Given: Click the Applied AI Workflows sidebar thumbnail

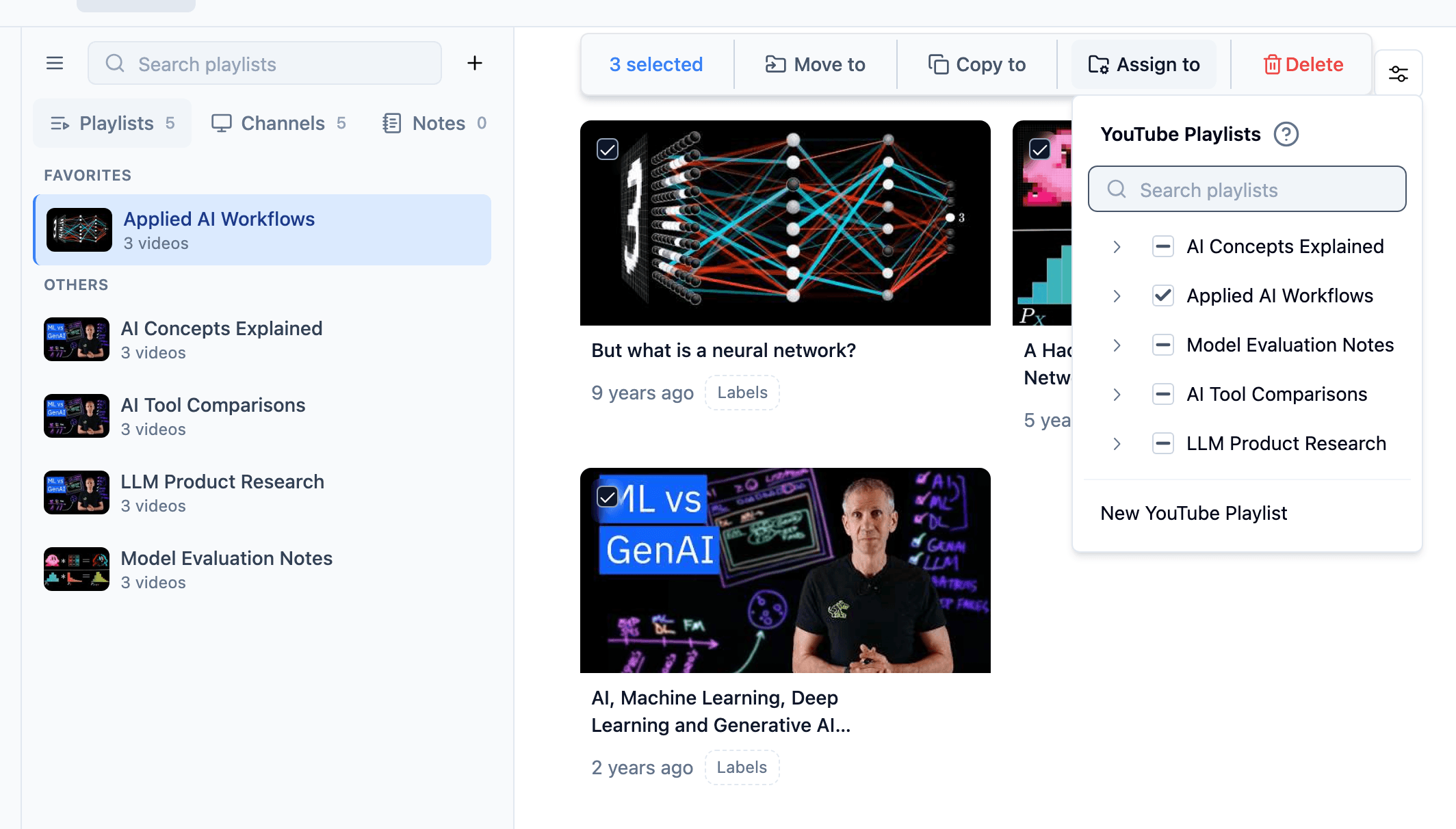Looking at the screenshot, I should point(79,230).
